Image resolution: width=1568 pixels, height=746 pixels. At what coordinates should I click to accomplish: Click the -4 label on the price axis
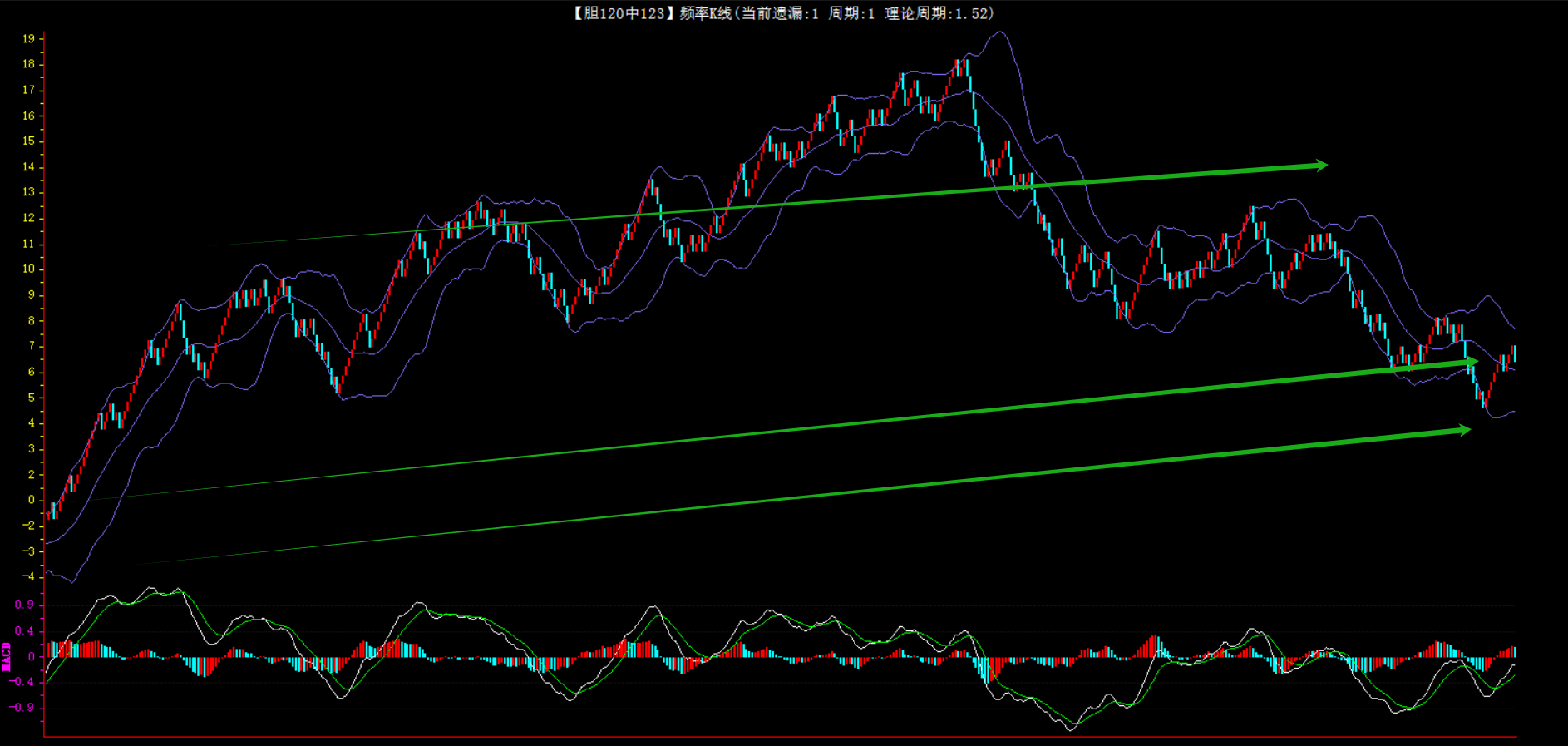(x=29, y=576)
